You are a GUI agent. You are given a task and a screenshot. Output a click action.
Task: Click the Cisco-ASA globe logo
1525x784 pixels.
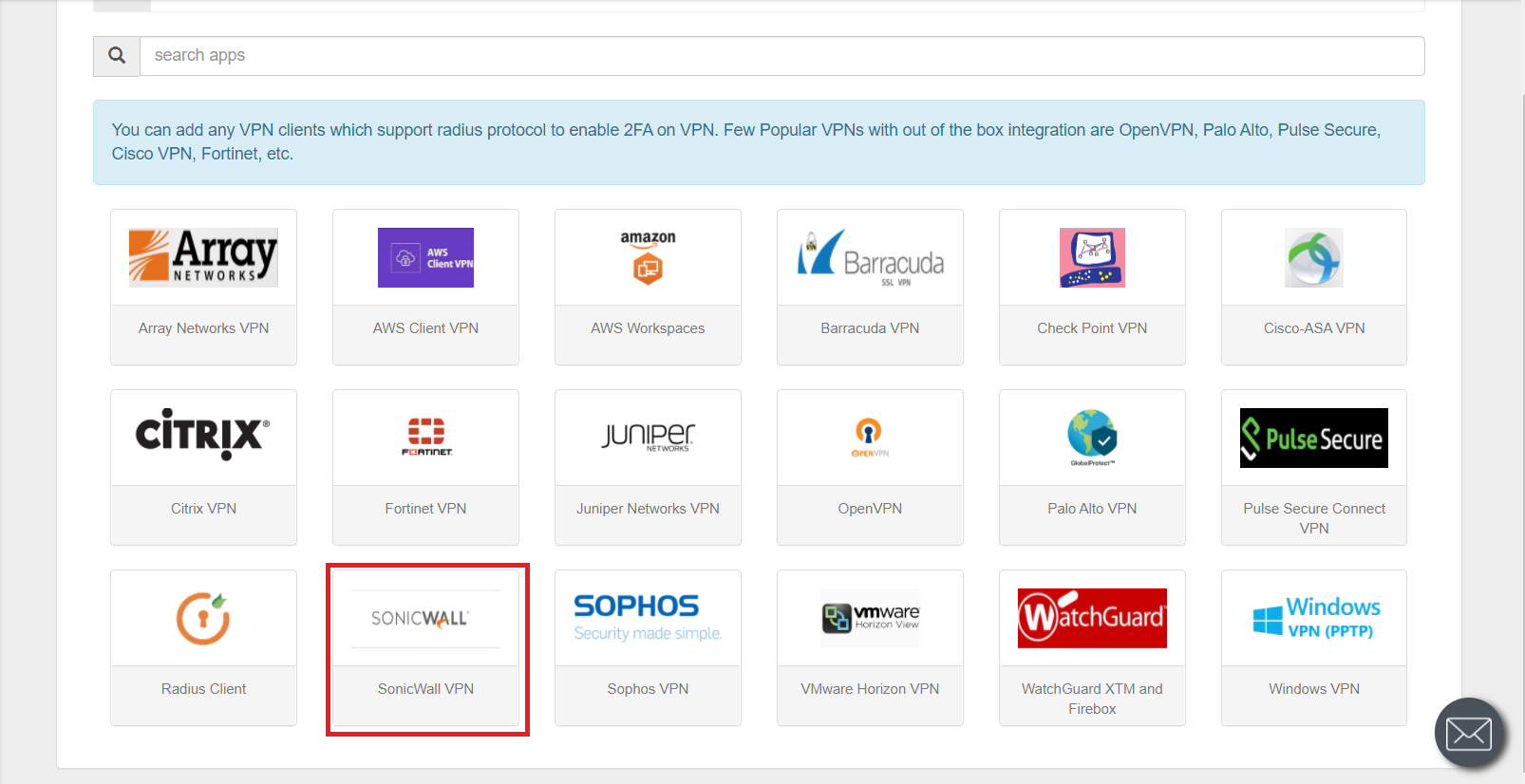point(1314,257)
